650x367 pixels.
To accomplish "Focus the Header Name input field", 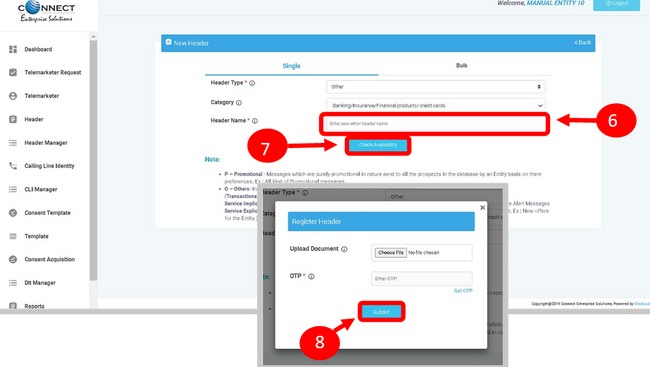I will (x=434, y=124).
